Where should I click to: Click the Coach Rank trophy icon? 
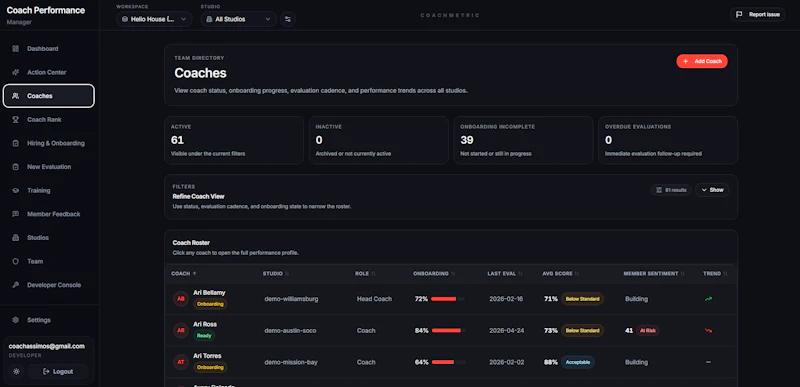coord(15,119)
